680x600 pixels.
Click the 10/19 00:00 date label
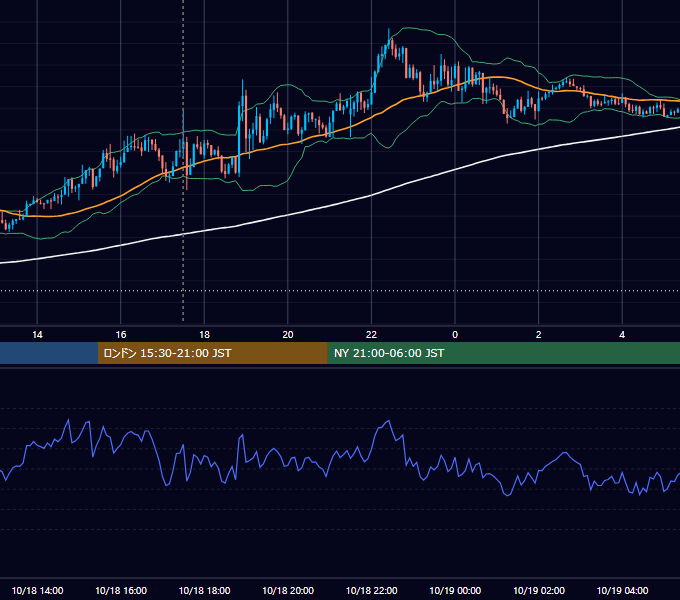point(455,590)
